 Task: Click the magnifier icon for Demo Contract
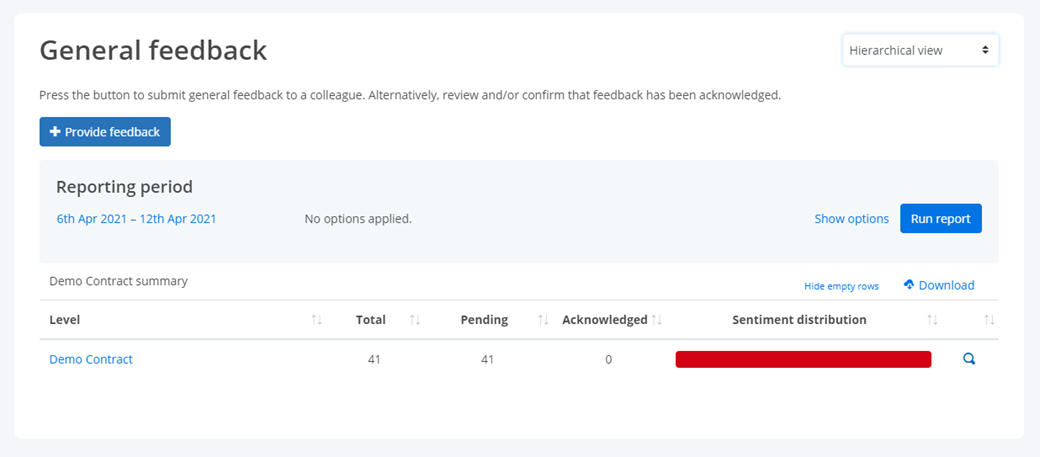point(969,359)
